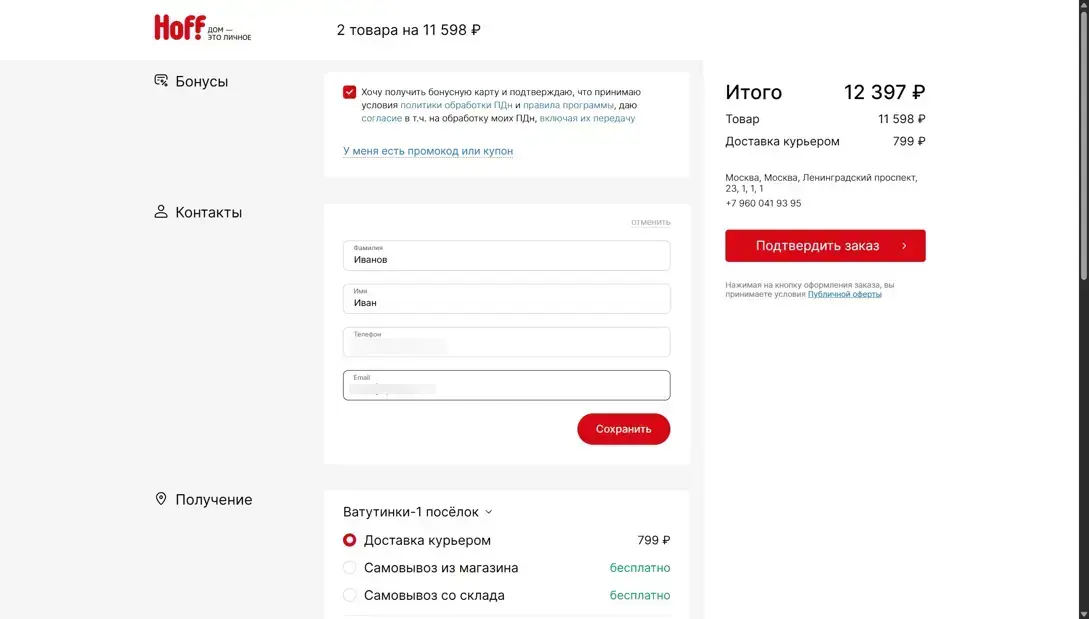Viewport: 1089px width, 619px height.
Task: Open the политики обработки ПДн link
Action: pyautogui.click(x=456, y=105)
